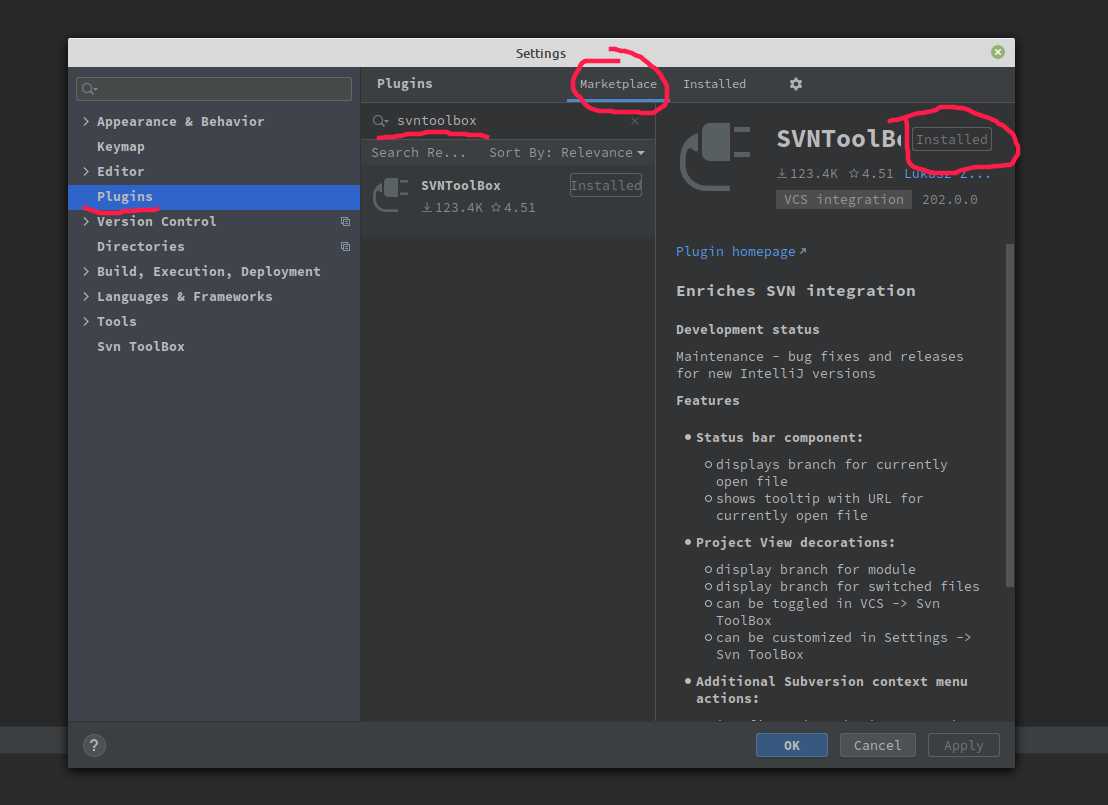Click Installed button on SVNToolBox result row

tap(606, 185)
